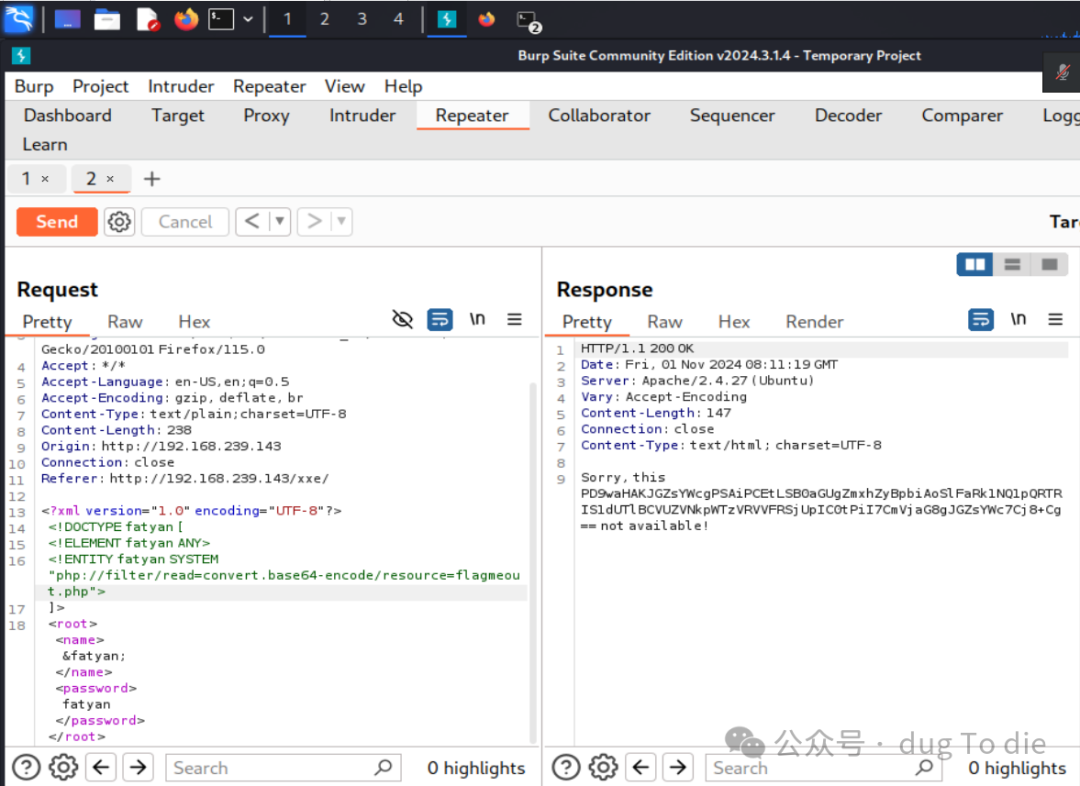This screenshot has height=786, width=1080.
Task: Launch Firefox from the taskbar launcher
Action: tap(186, 19)
